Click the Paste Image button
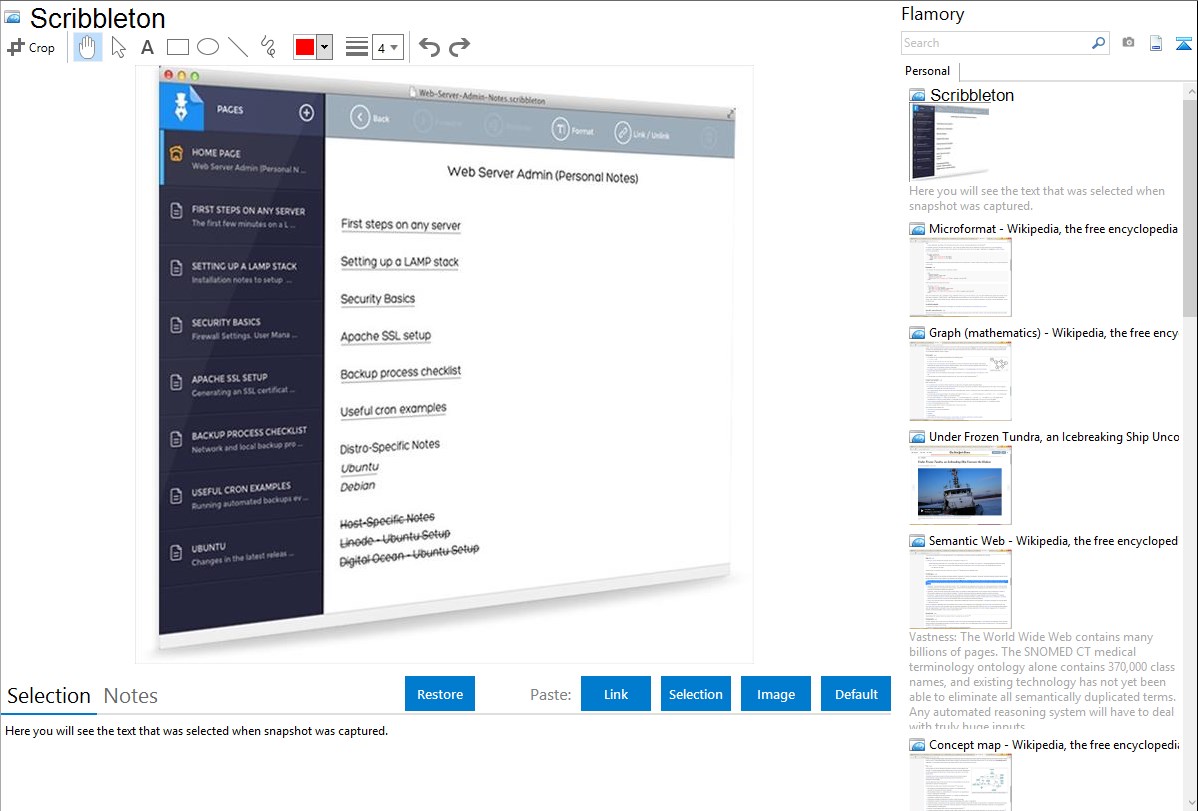Screen dimensions: 1198x811 pyautogui.click(x=775, y=693)
